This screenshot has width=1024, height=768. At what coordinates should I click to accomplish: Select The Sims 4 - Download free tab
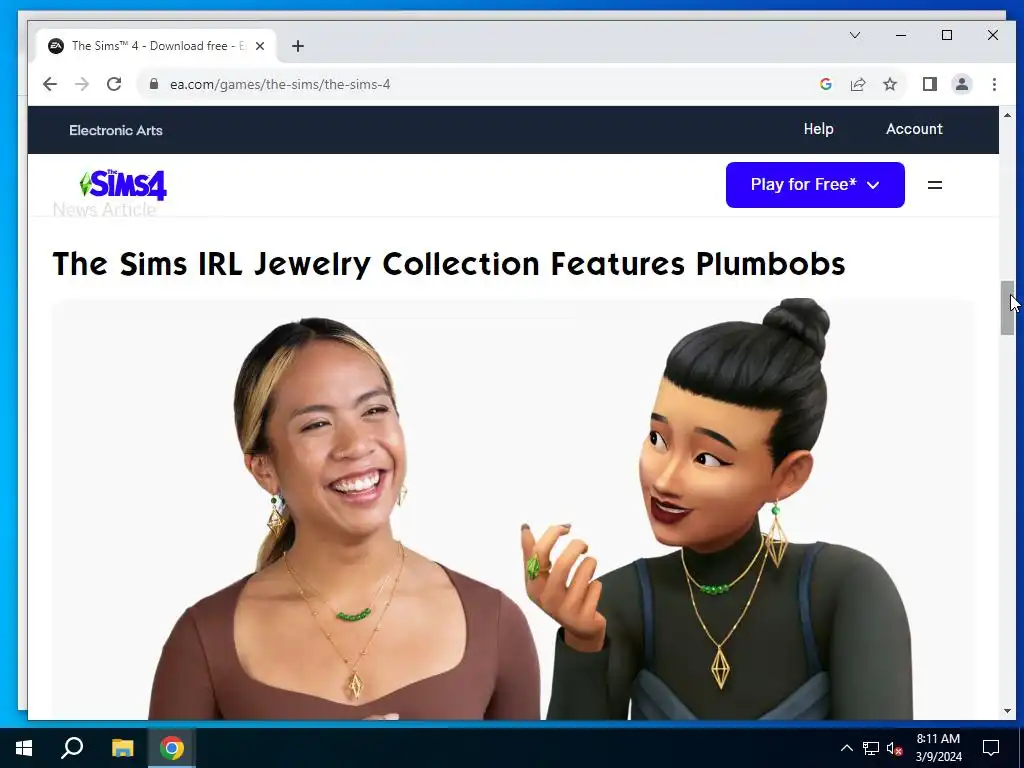click(157, 46)
